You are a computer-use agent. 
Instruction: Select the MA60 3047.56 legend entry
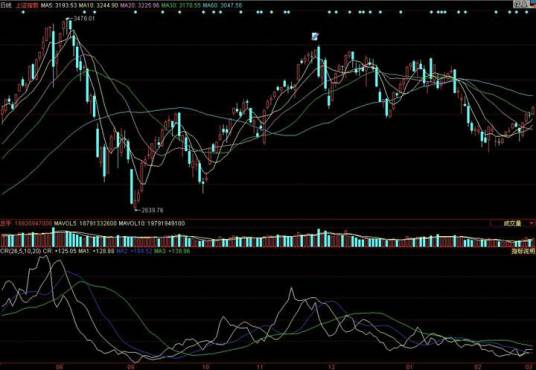click(x=222, y=5)
